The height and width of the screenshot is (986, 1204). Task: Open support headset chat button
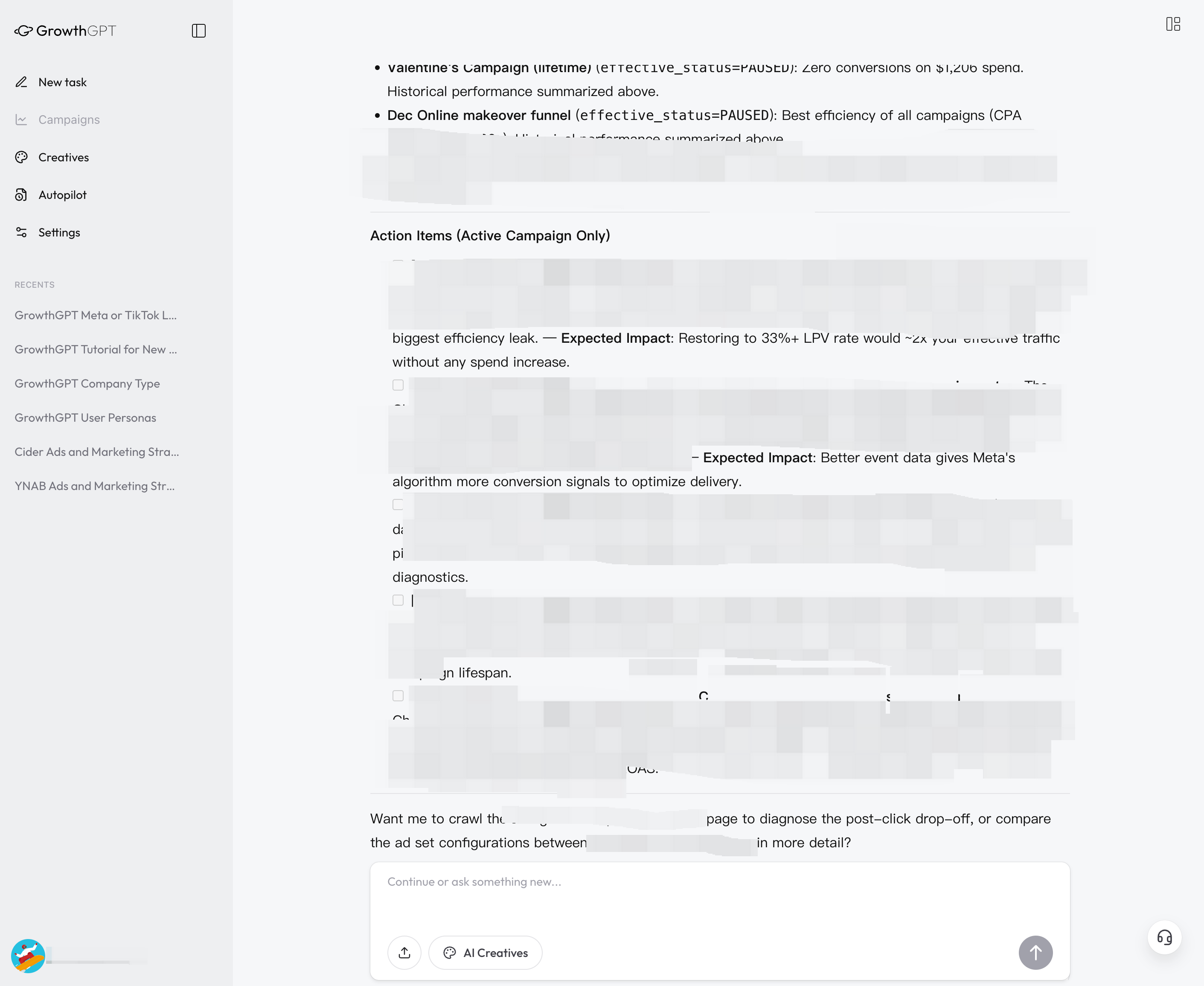point(1164,938)
